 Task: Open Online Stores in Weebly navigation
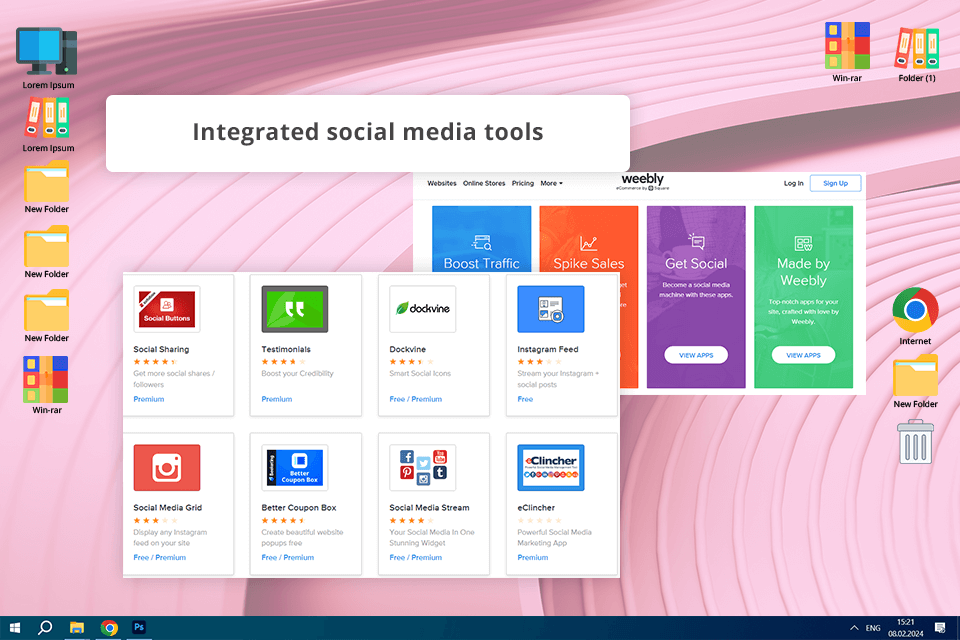(x=484, y=183)
